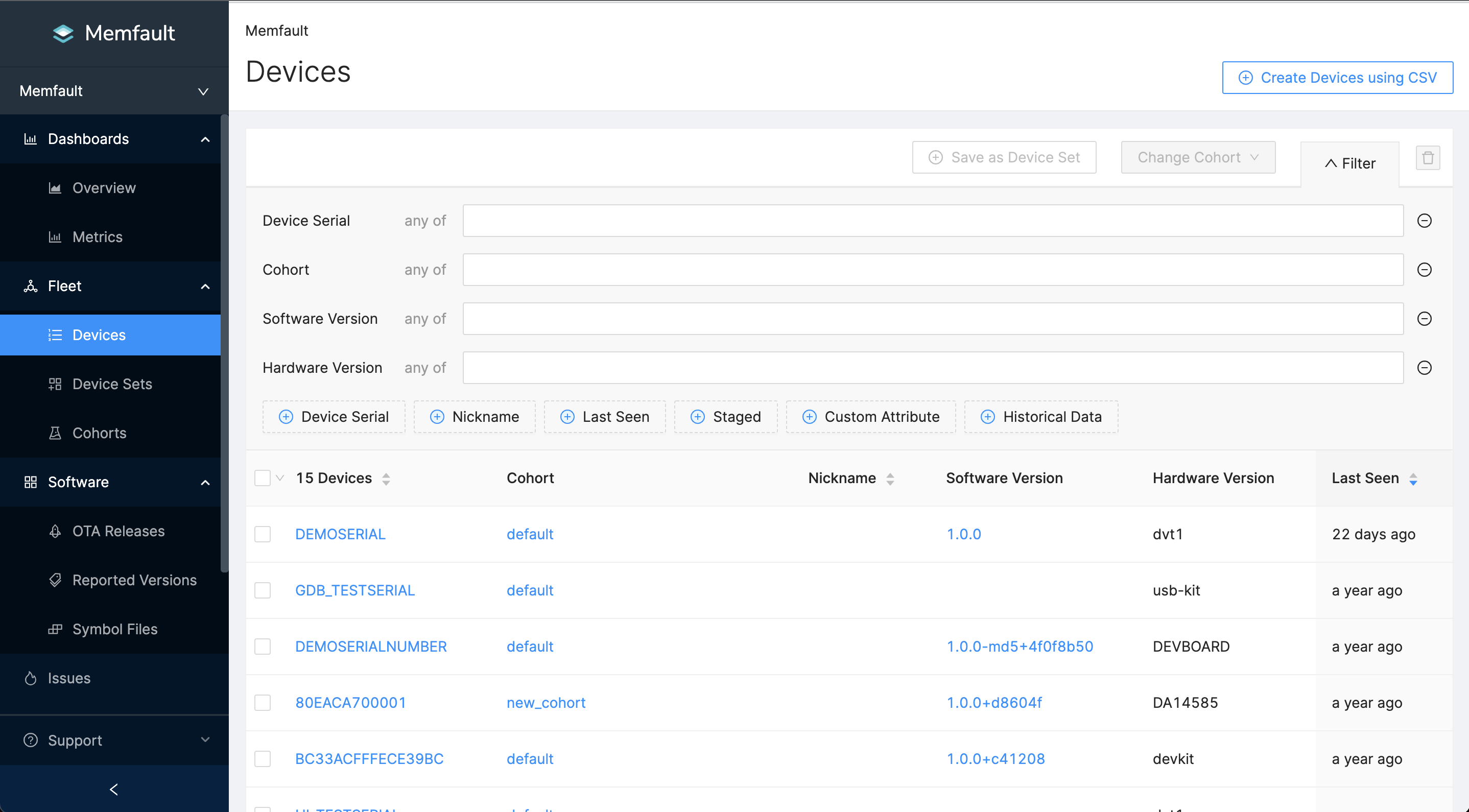Image resolution: width=1469 pixels, height=812 pixels.
Task: Click the Software apps icon
Action: [30, 483]
